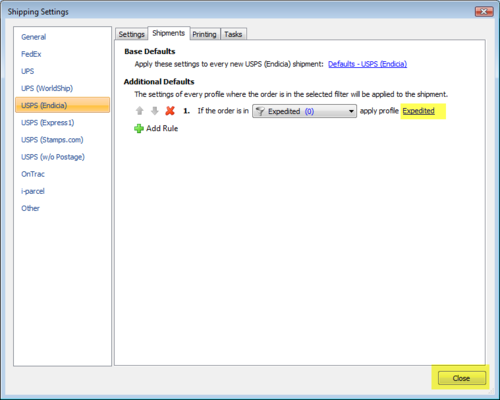Delete rule 1 with the red X
Viewport: 500px width, 400px height.
170,111
